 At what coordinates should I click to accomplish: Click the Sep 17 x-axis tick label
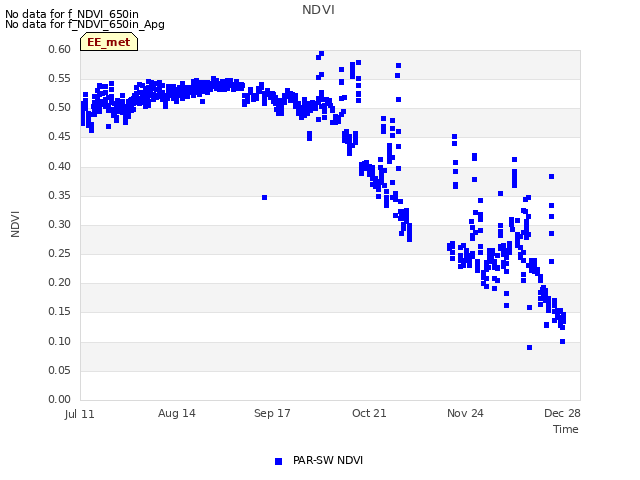tap(272, 413)
